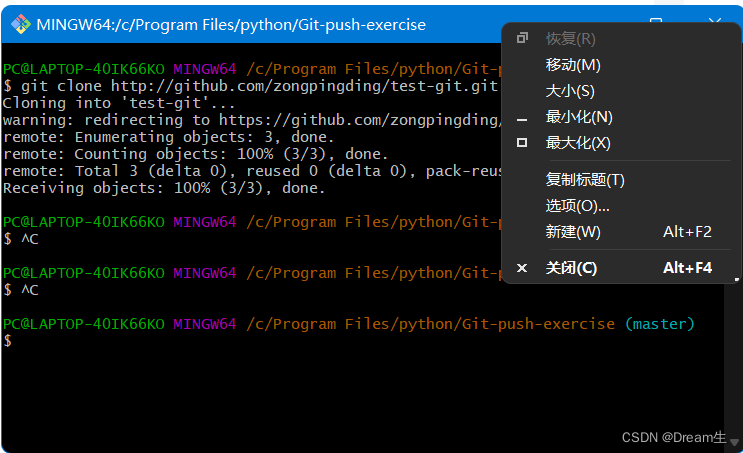This screenshot has height=453, width=743.
Task: Click the minimize dash icon beside 最小化
Action: (x=522, y=119)
